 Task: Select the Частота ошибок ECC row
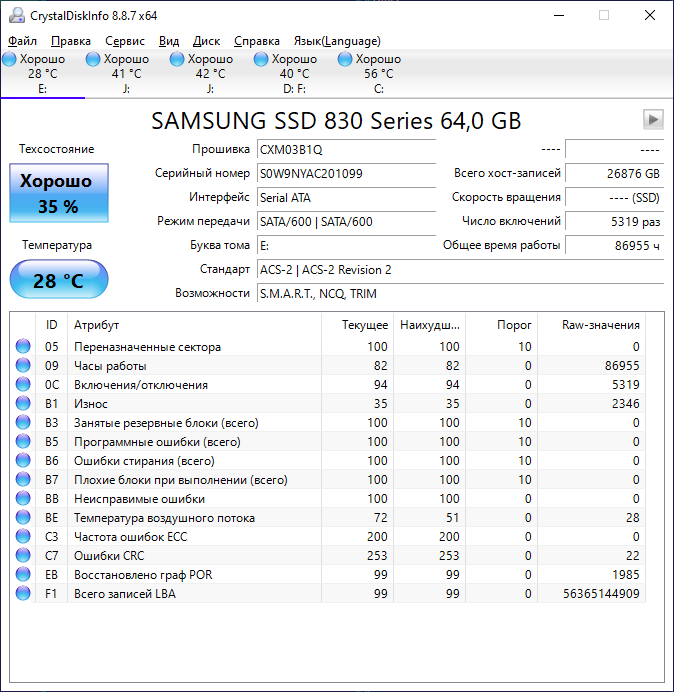tap(328, 536)
